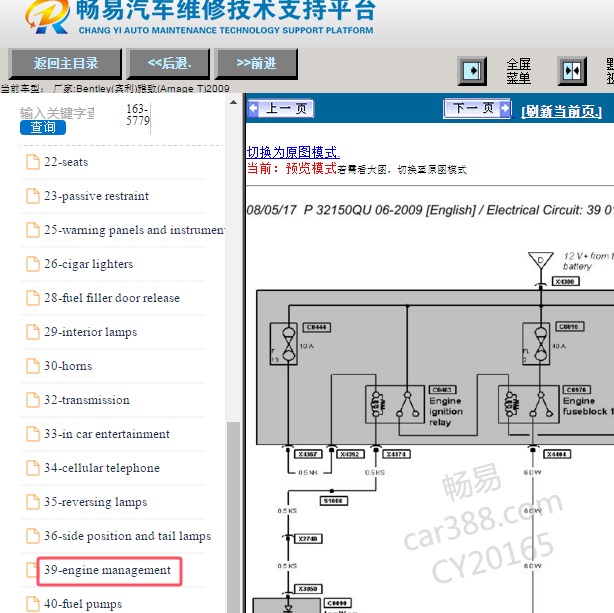Open 25-warning panels and instruments section
Screen dimensions: 614x613
click(x=134, y=230)
